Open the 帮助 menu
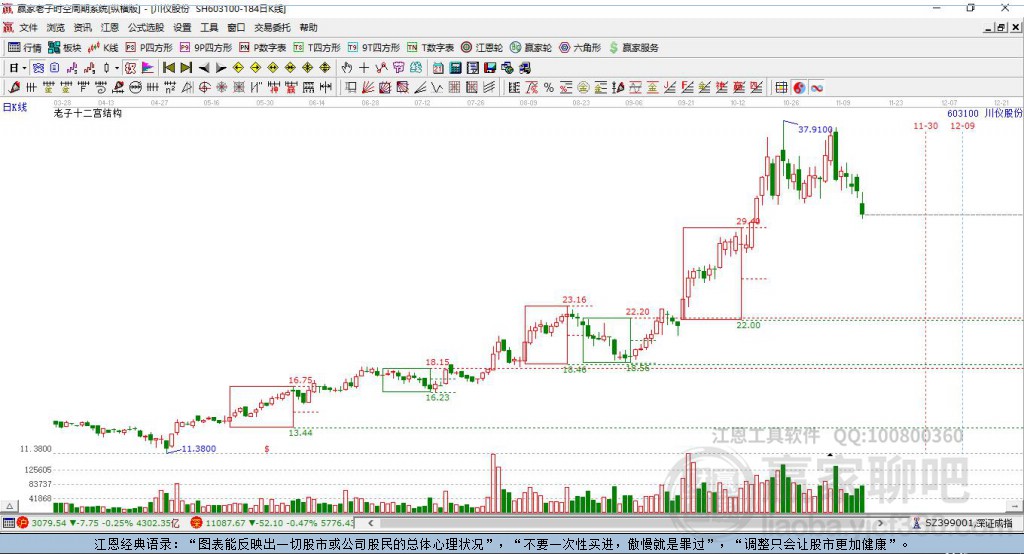This screenshot has height=554, width=1024. point(308,27)
